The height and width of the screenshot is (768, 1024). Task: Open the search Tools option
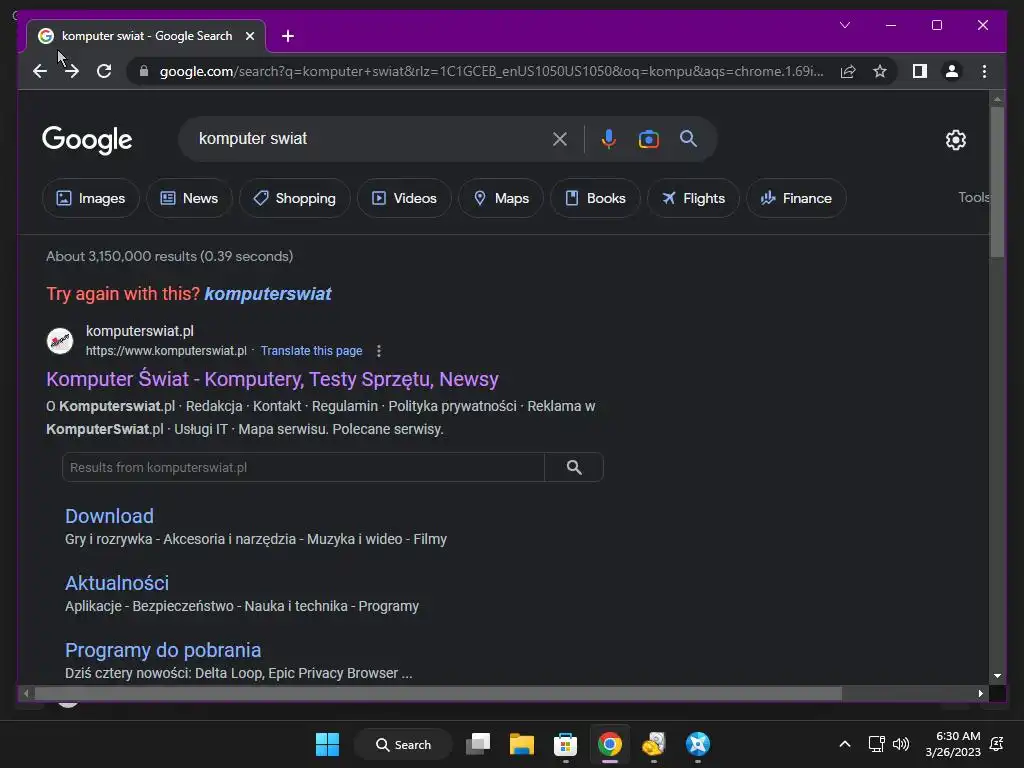973,197
